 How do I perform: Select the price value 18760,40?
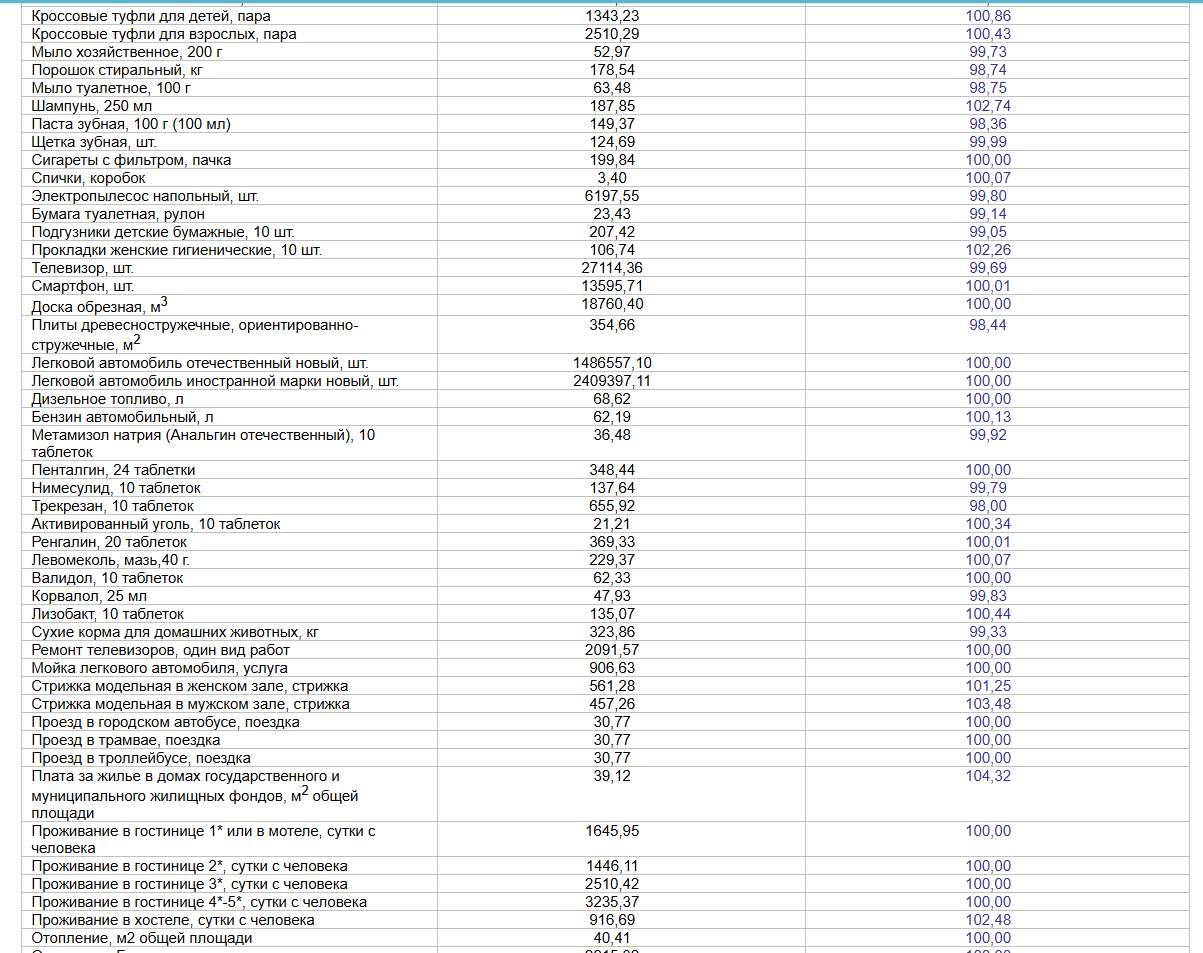614,304
